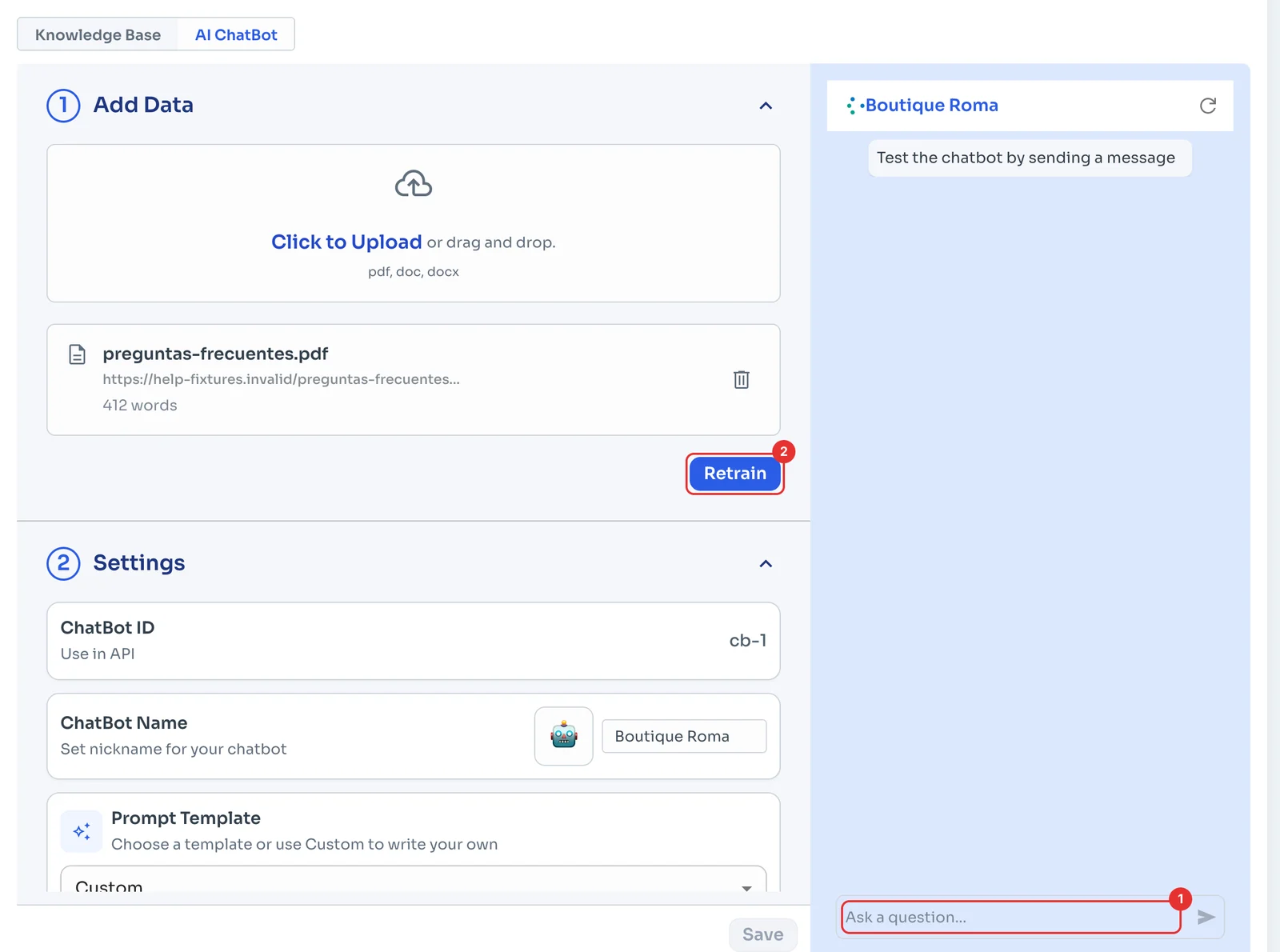
Task: Reset chat with the refresh icon
Action: point(1208,106)
